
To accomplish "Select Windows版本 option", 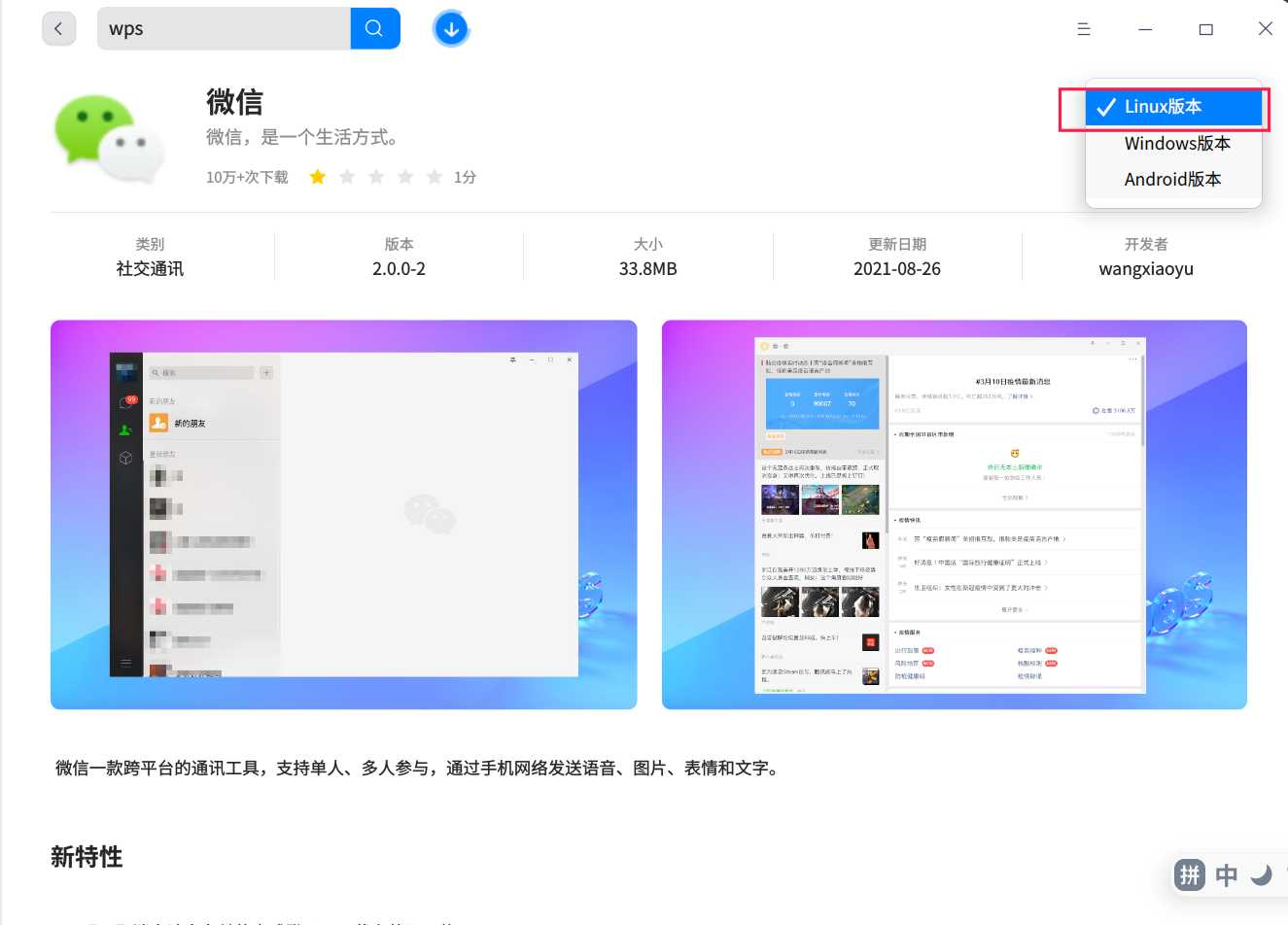I will point(1173,144).
